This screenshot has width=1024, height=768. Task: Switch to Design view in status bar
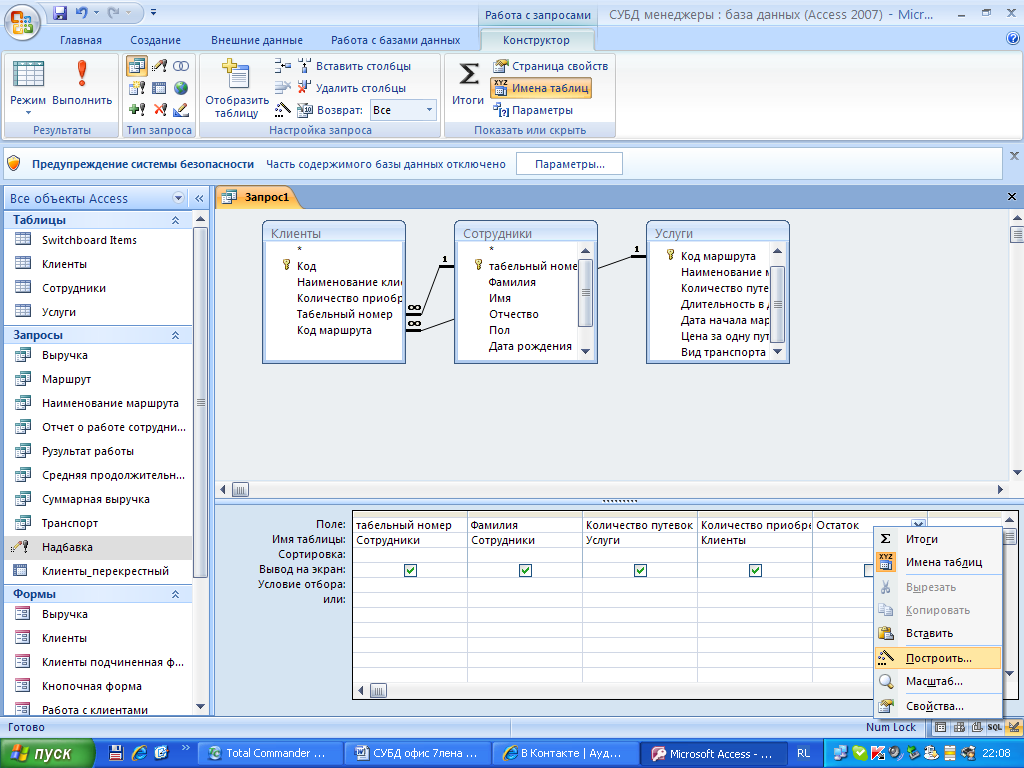coord(1014,727)
